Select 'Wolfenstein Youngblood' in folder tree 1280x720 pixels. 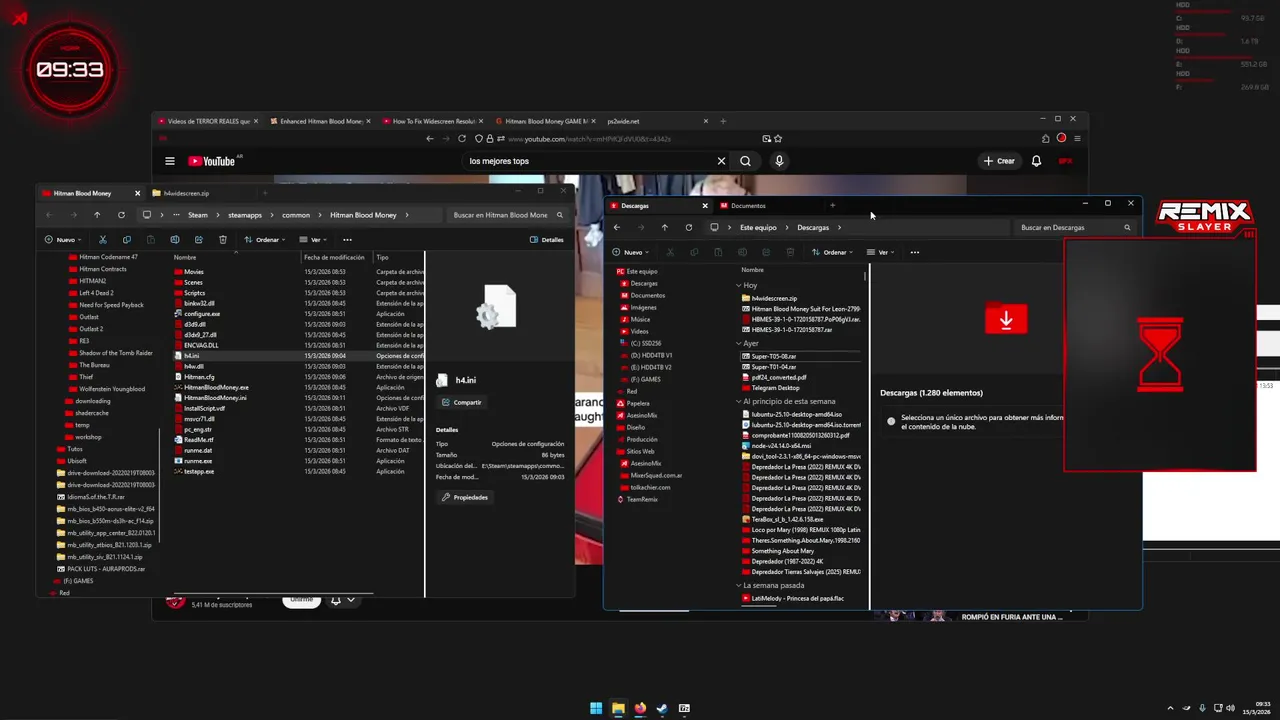coord(111,389)
